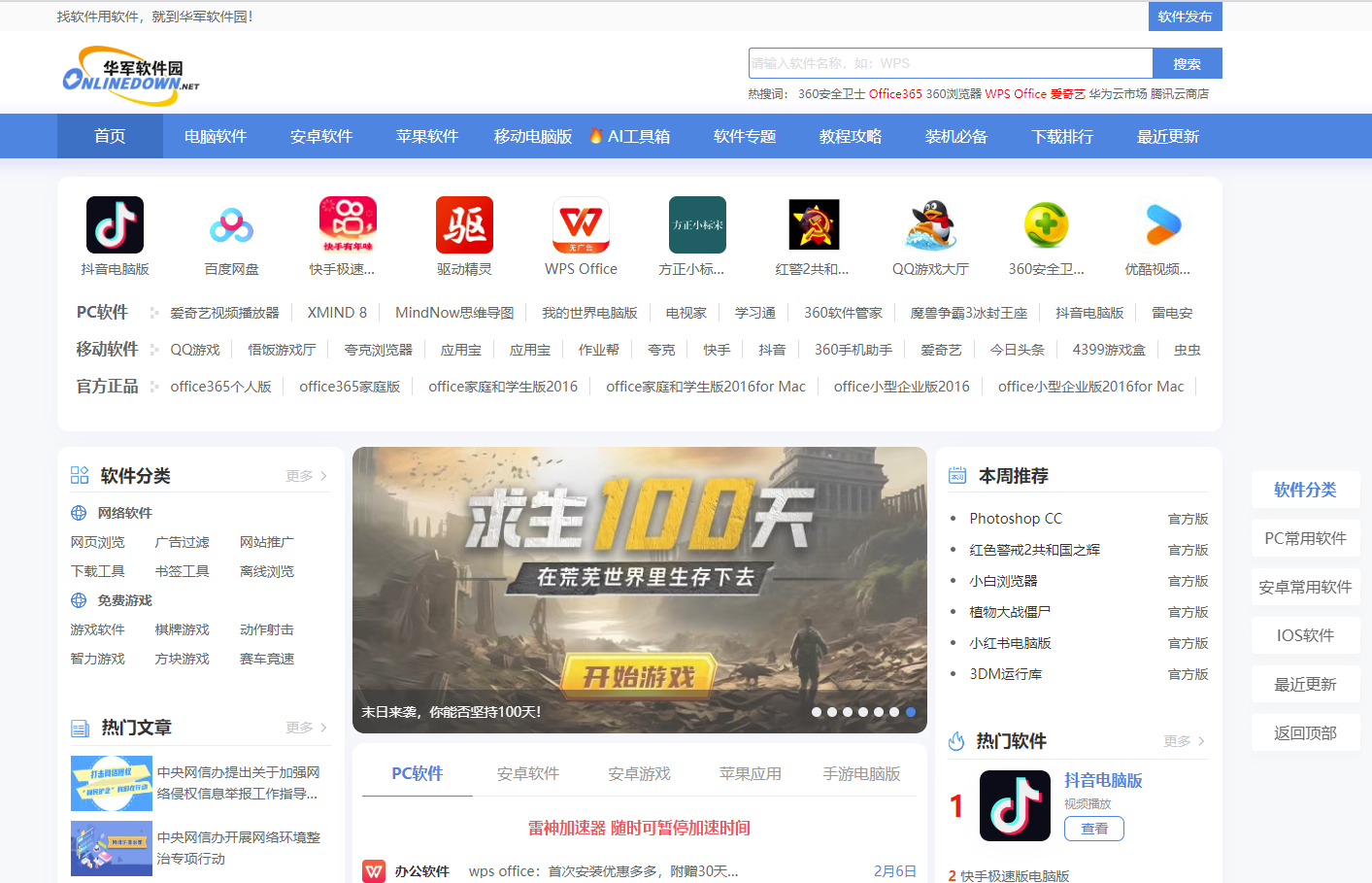The image size is (1372, 883).
Task: Click the 免费游戏 globe icon
Action: [x=79, y=600]
